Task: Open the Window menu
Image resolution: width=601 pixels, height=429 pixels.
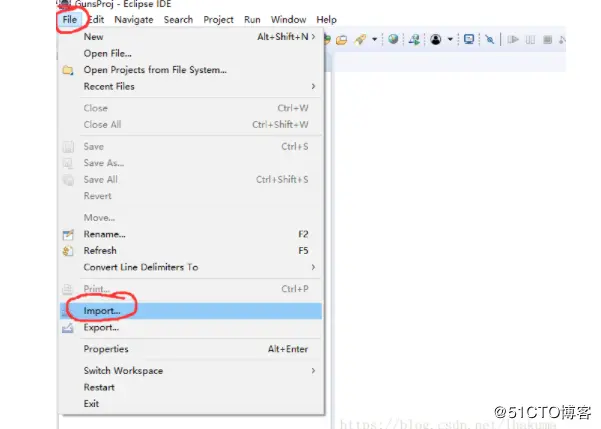Action: coord(289,20)
